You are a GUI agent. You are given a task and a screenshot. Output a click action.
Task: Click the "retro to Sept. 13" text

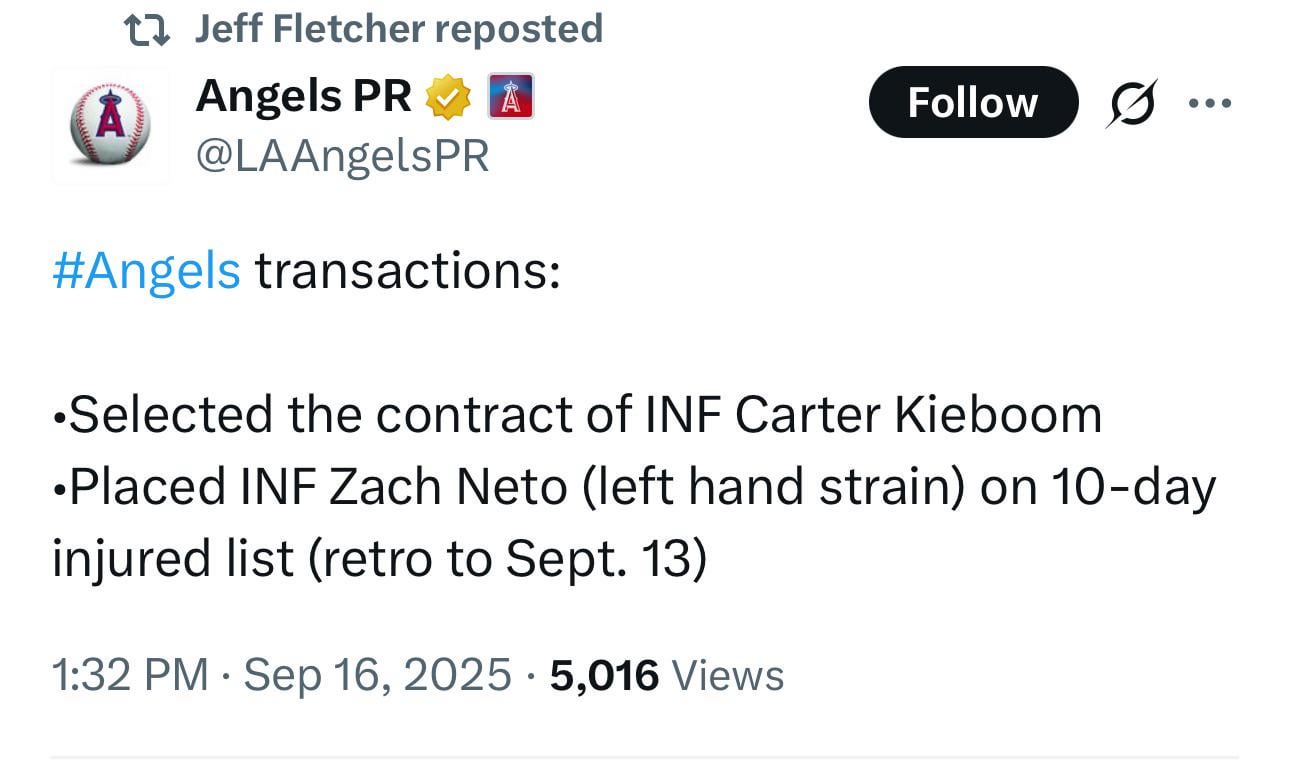click(x=508, y=559)
